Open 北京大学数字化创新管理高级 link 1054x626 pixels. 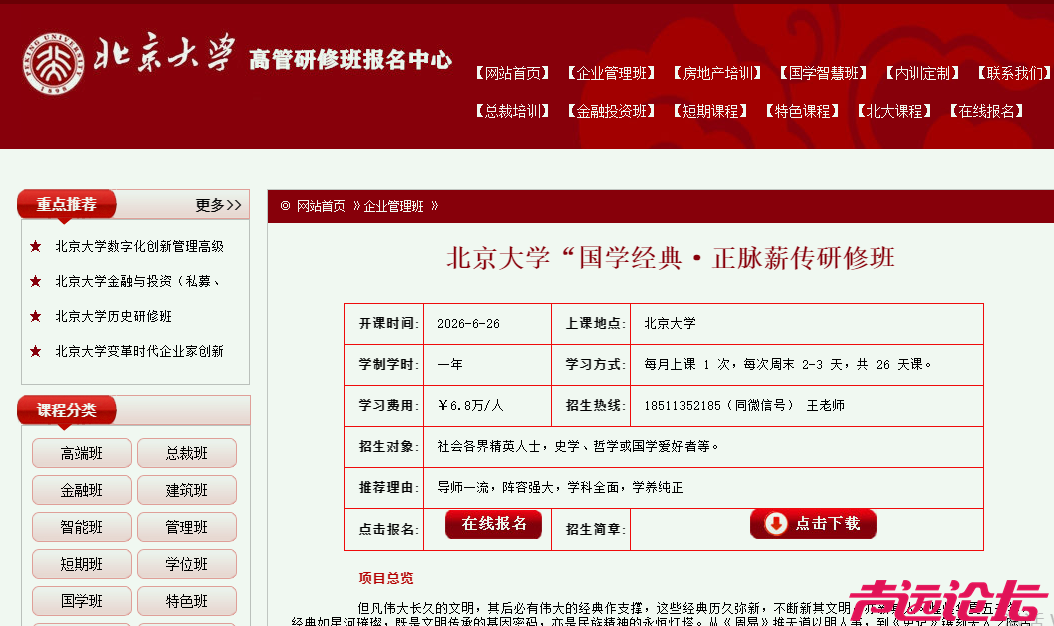139,246
